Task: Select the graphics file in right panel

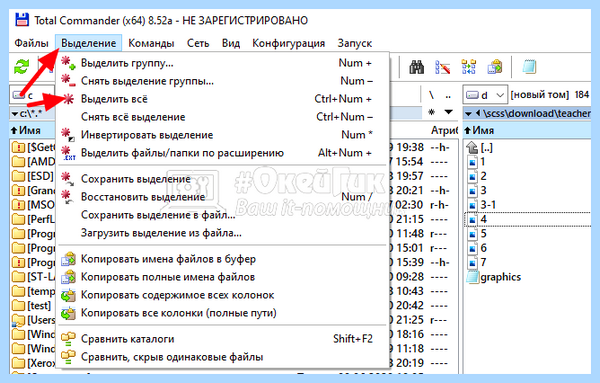Action: click(494, 277)
